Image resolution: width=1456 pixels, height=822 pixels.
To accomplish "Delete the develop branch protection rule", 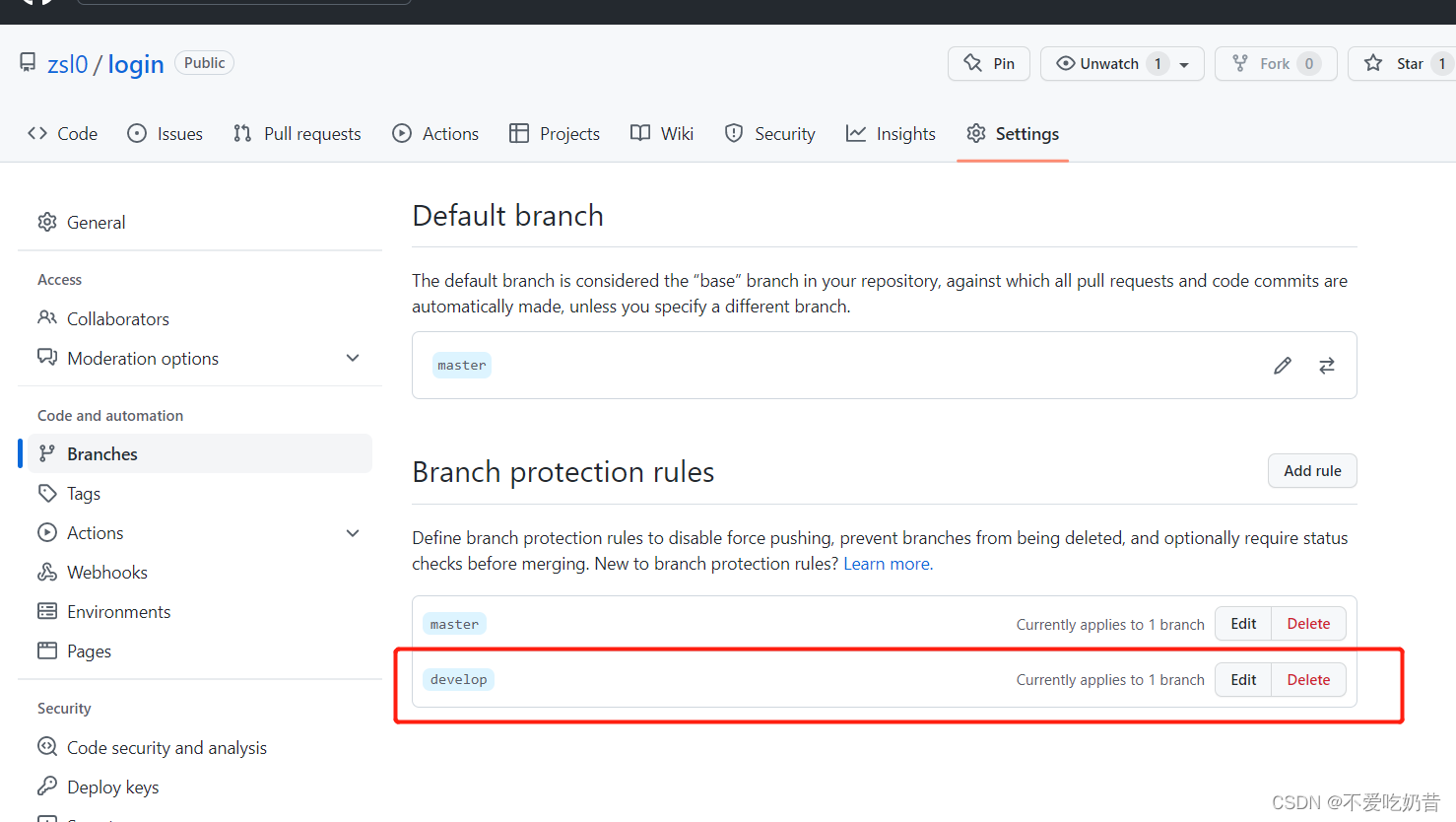I will (x=1308, y=680).
